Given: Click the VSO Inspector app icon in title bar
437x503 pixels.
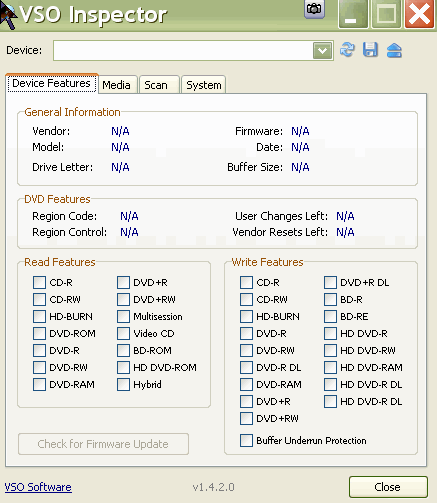Looking at the screenshot, I should click(x=8, y=15).
